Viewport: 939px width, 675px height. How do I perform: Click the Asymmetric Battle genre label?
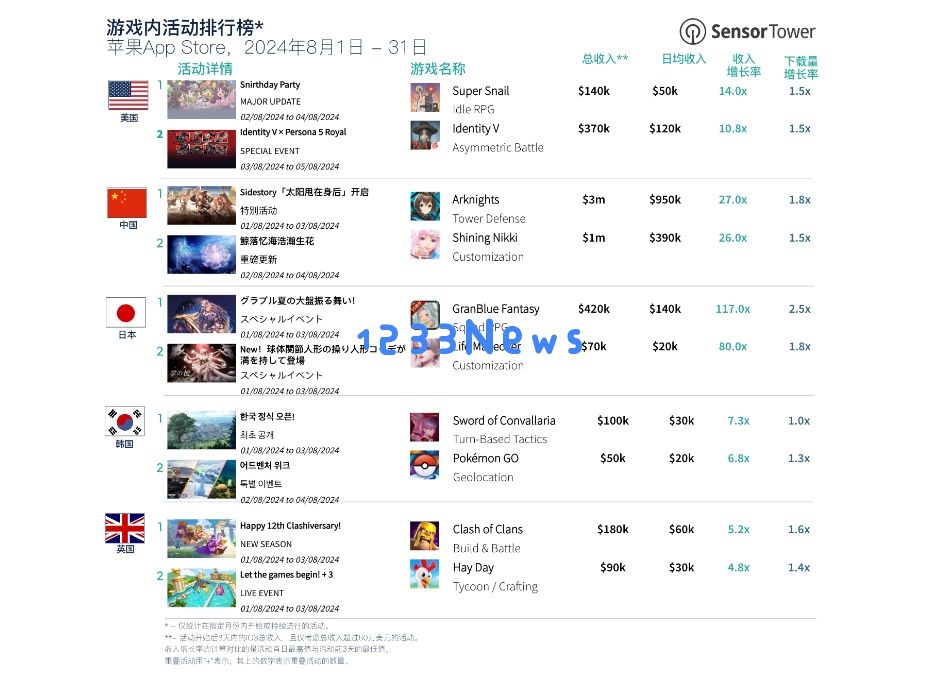coord(498,147)
